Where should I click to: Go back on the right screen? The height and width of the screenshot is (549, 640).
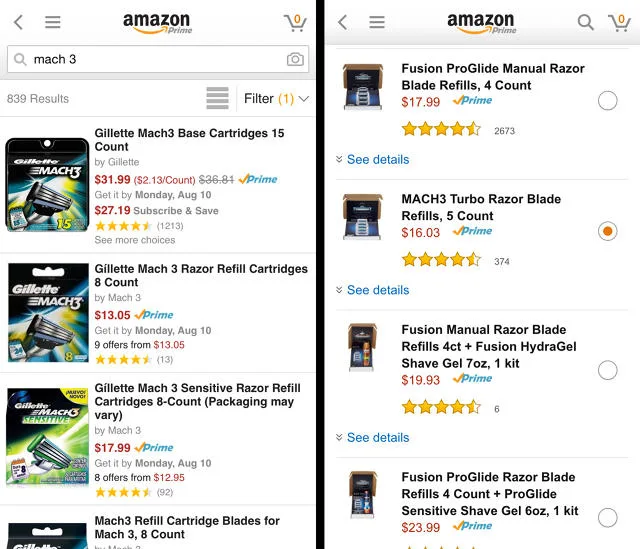(x=343, y=22)
